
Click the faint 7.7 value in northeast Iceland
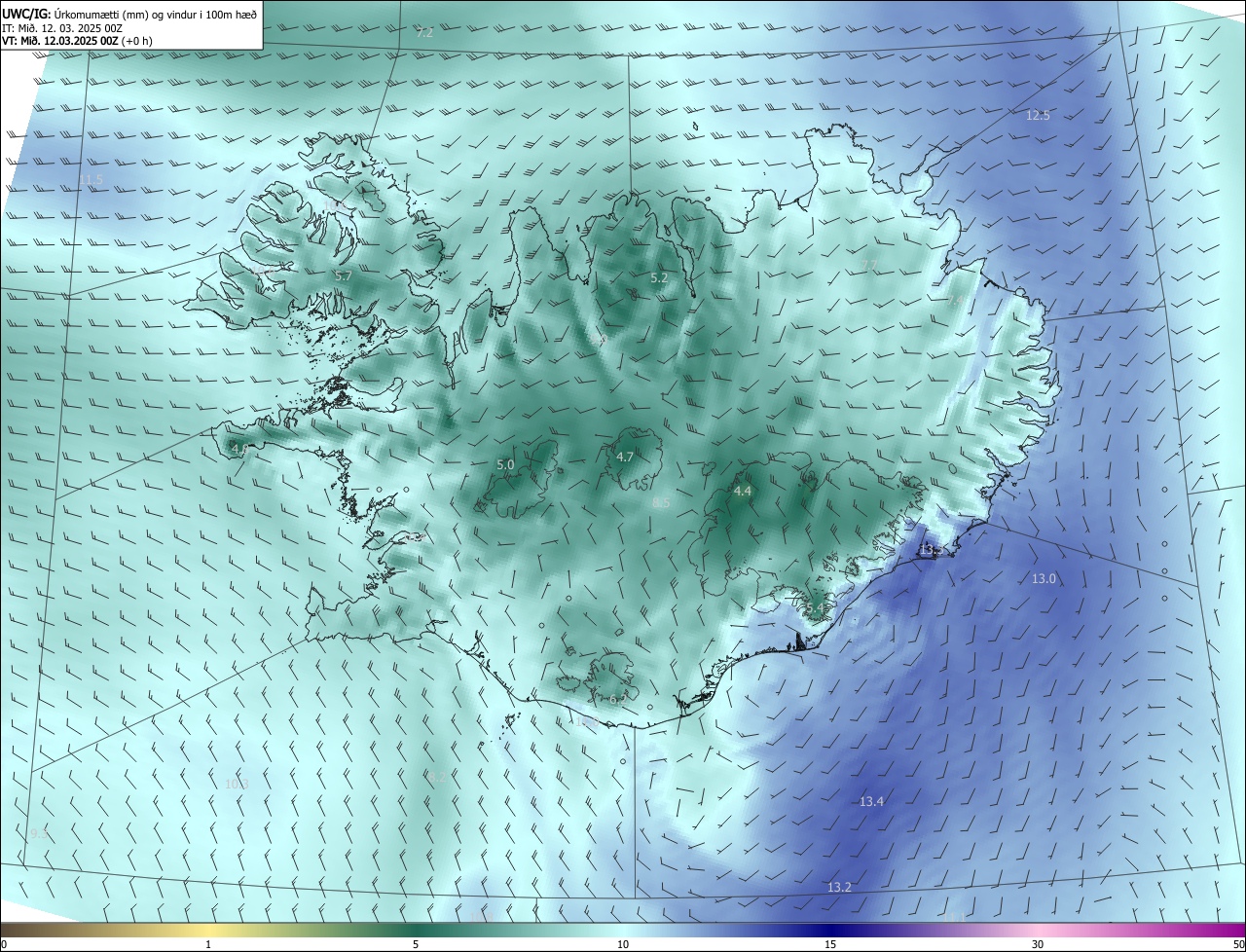[x=869, y=267]
